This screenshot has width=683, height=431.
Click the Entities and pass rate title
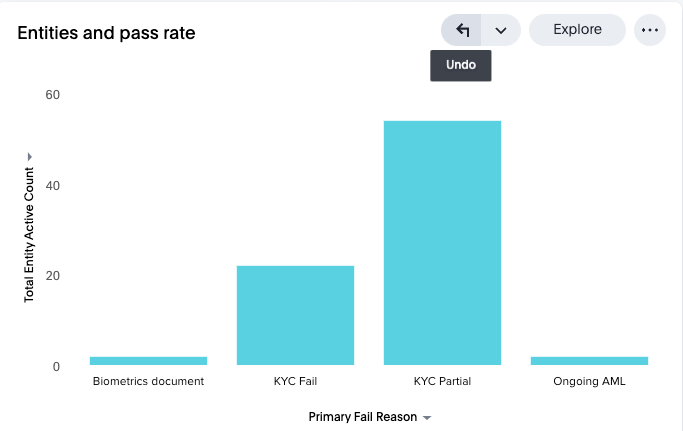pyautogui.click(x=106, y=33)
